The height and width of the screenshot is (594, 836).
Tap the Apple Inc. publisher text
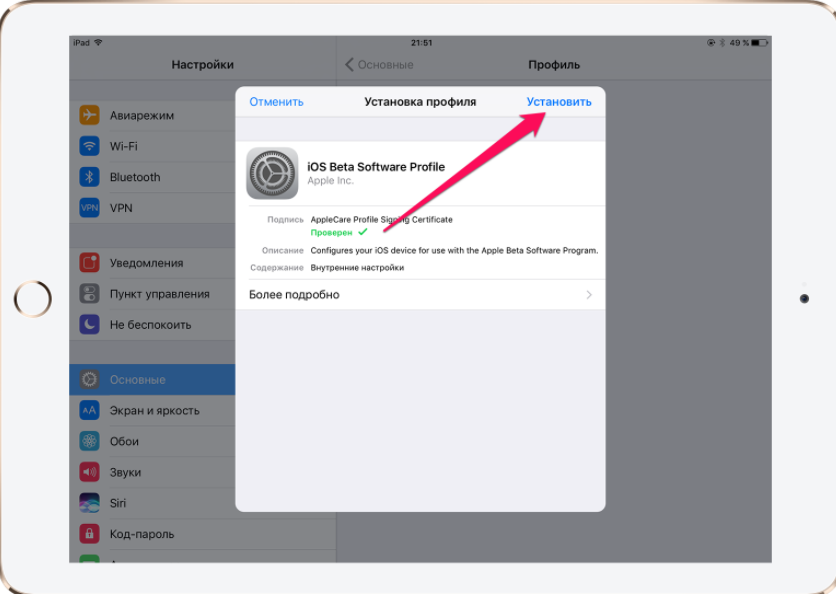(x=331, y=181)
